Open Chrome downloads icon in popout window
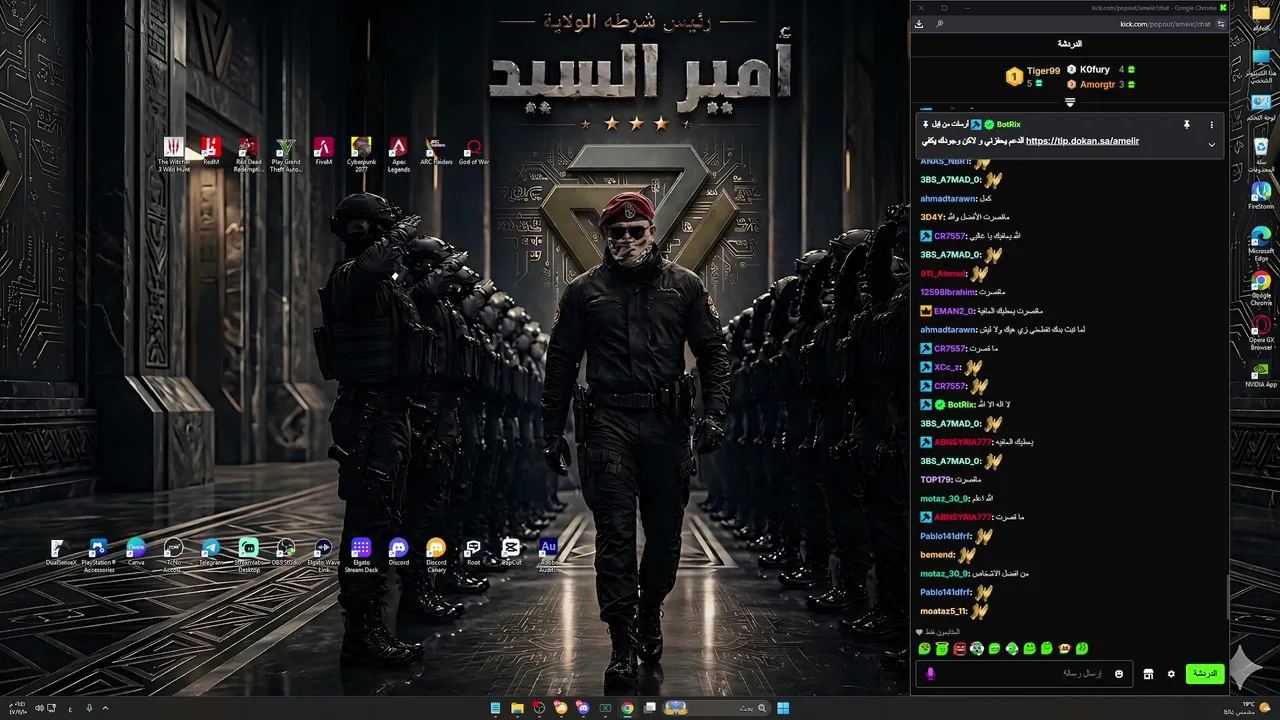Image resolution: width=1280 pixels, height=720 pixels. [919, 24]
